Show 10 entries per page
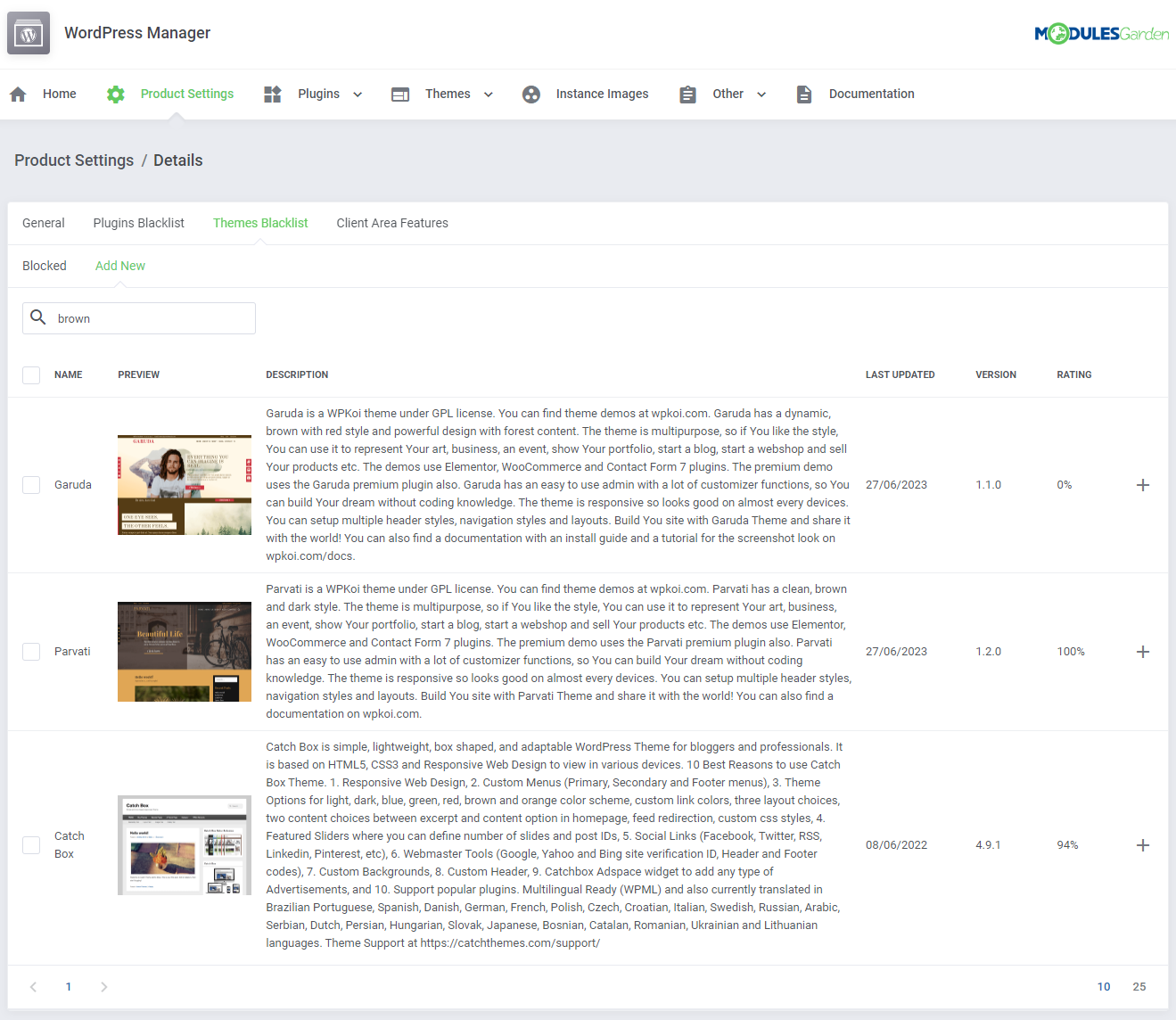This screenshot has width=1176, height=1020. tap(1104, 987)
